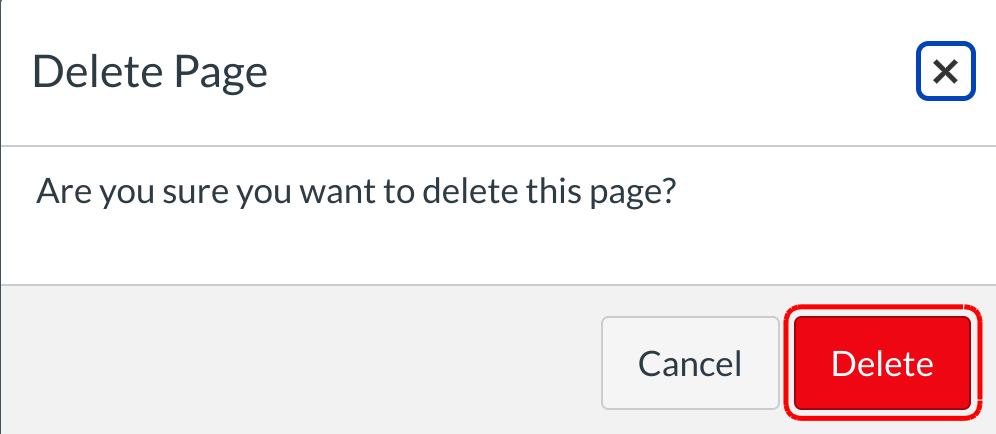Choose Delete to remove the page
The width and height of the screenshot is (996, 434).
[x=882, y=364]
